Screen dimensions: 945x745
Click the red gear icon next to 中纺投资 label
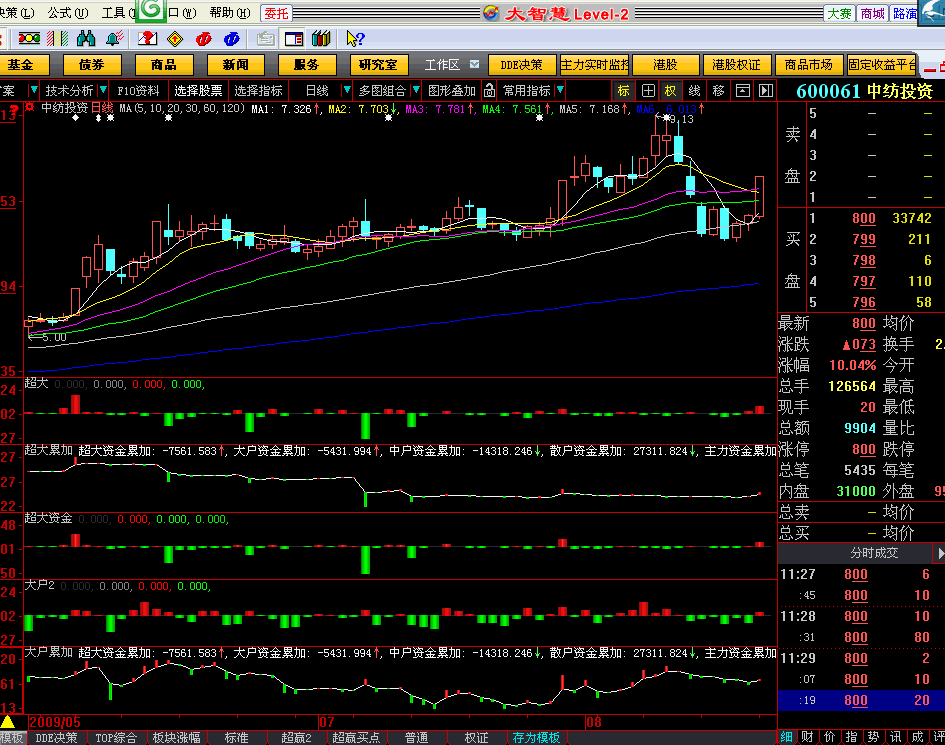(x=30, y=108)
